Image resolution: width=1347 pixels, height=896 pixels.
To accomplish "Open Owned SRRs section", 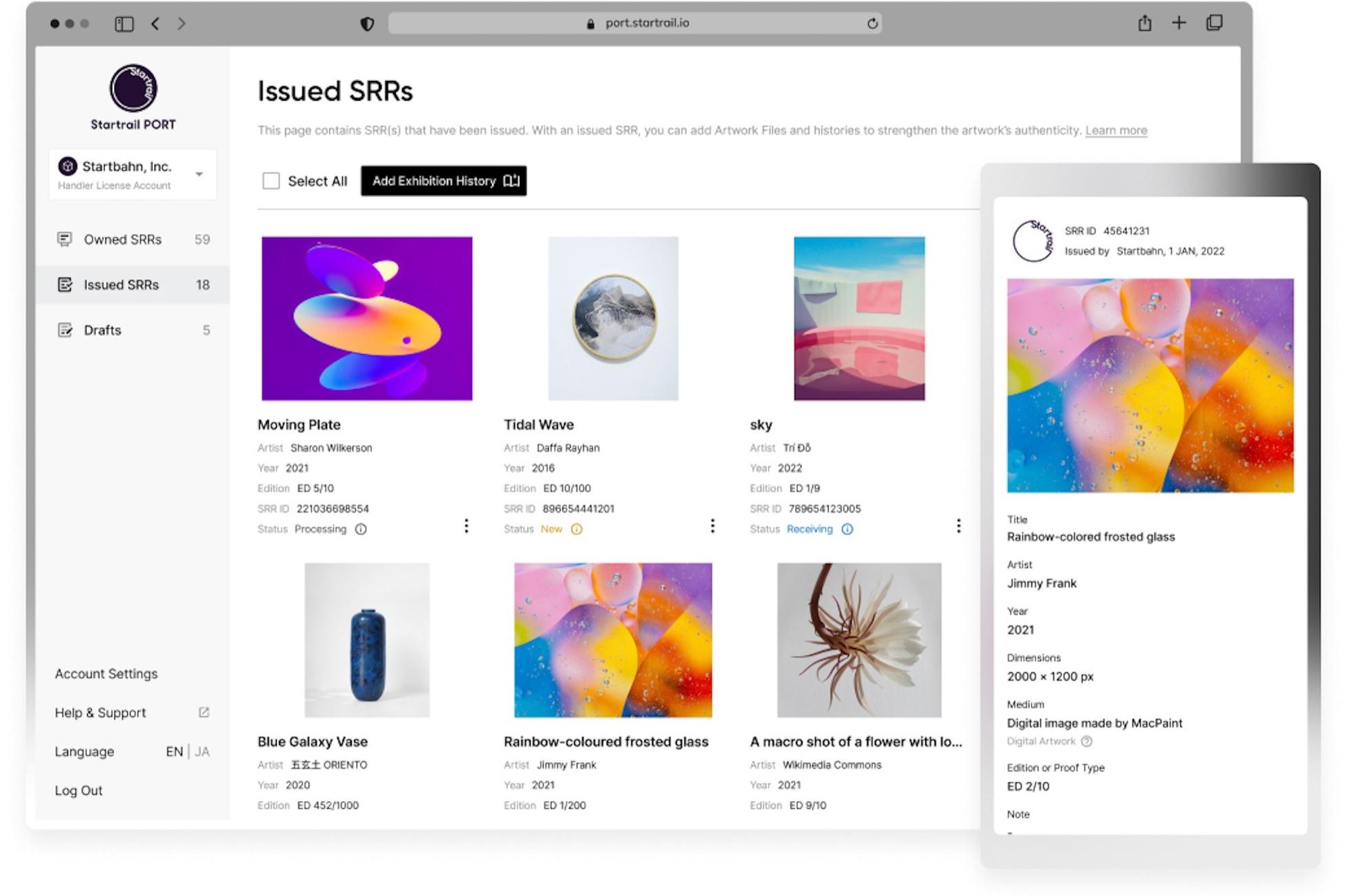I will (122, 240).
